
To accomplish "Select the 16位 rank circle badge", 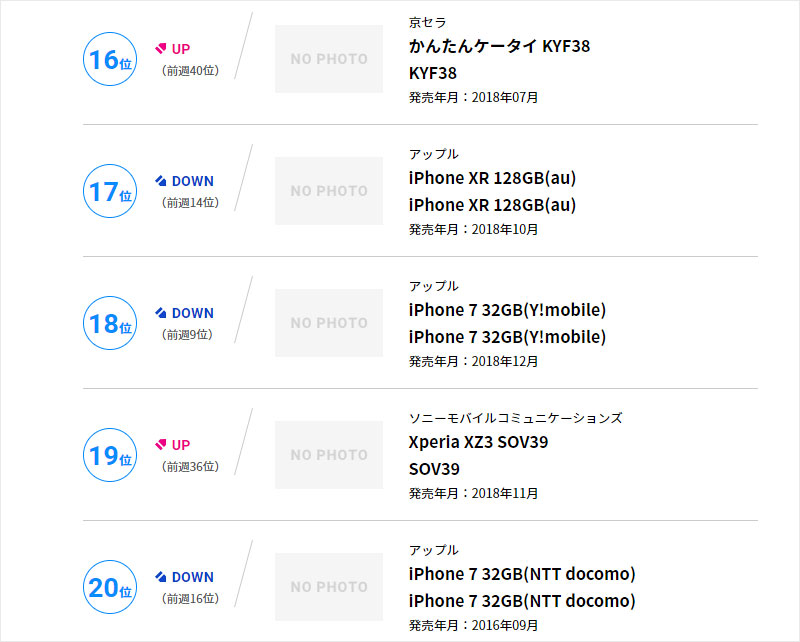I will [110, 59].
